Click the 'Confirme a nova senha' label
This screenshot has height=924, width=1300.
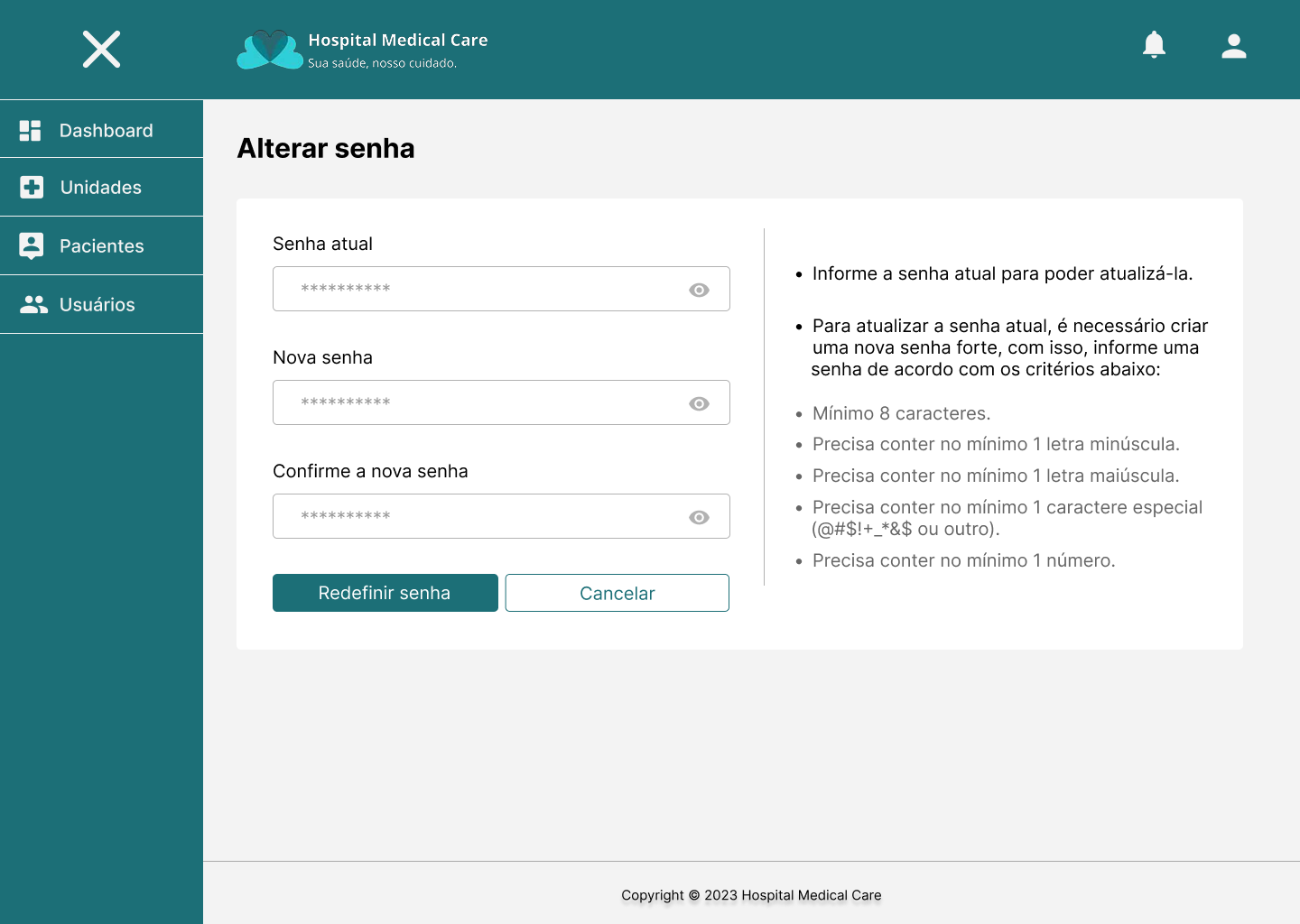[x=370, y=471]
